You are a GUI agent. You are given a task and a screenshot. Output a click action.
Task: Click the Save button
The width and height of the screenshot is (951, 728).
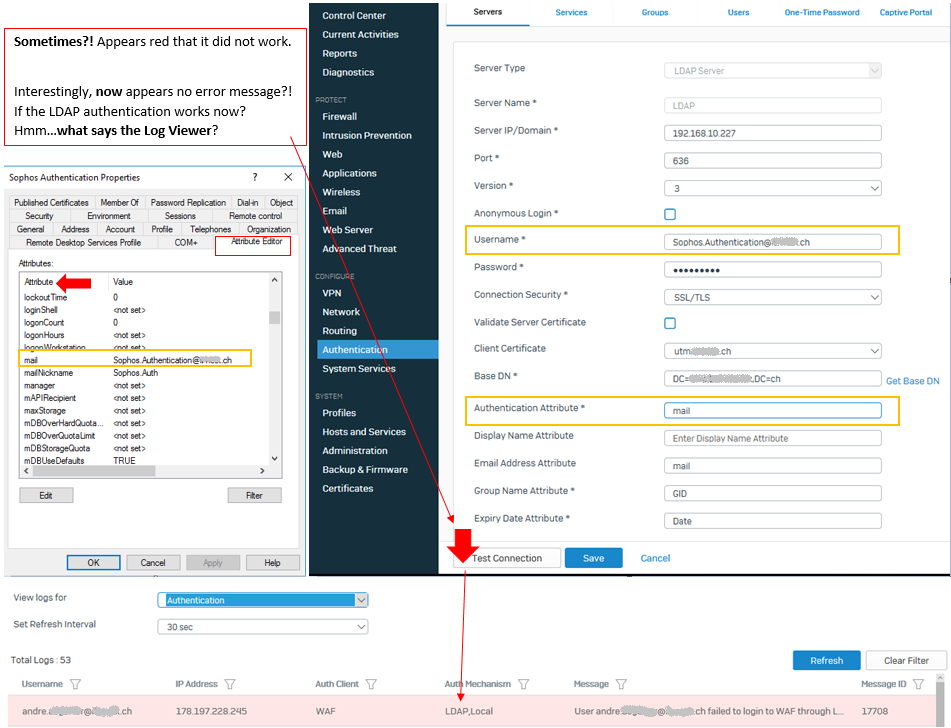coord(593,558)
